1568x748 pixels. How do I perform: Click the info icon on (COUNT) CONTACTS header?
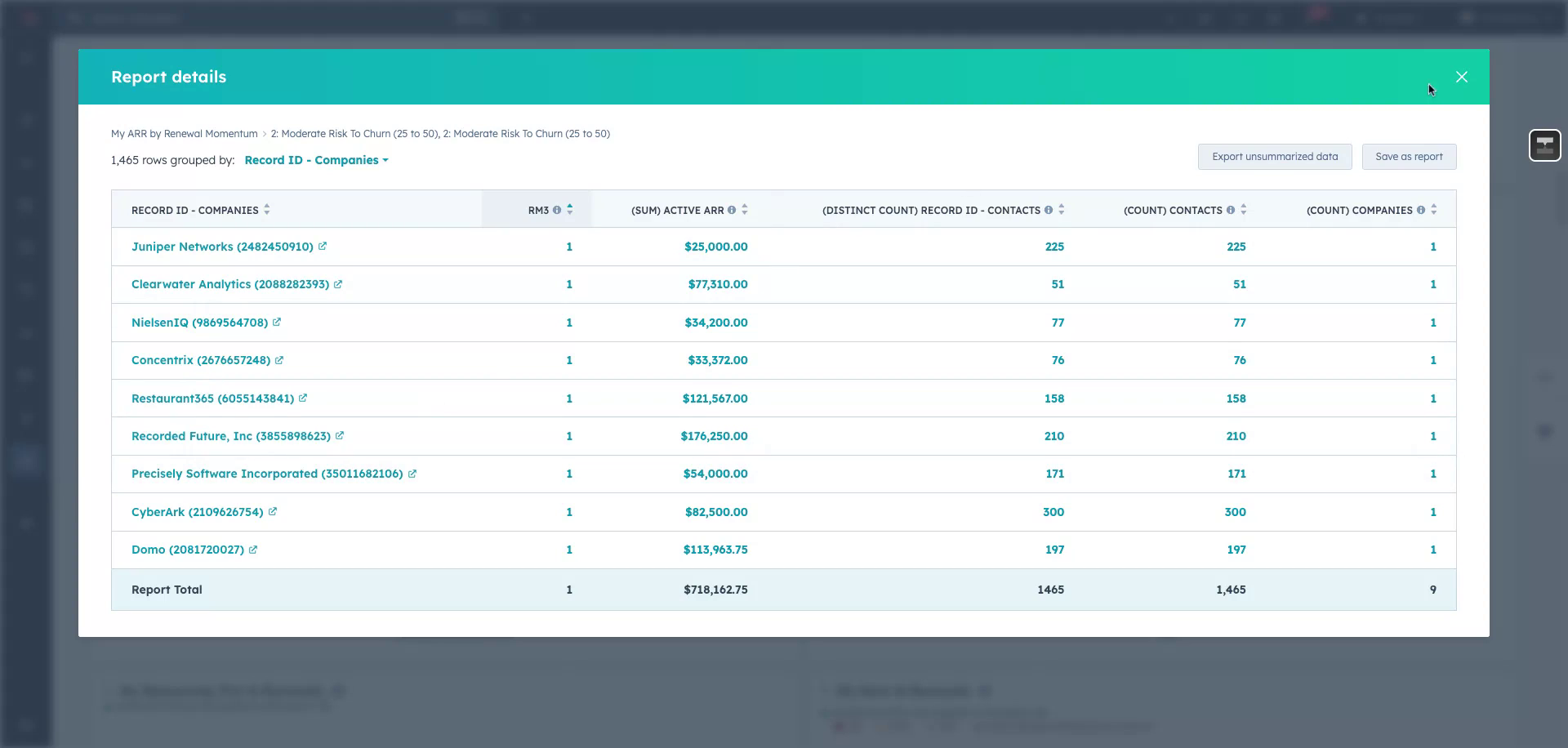(1230, 209)
